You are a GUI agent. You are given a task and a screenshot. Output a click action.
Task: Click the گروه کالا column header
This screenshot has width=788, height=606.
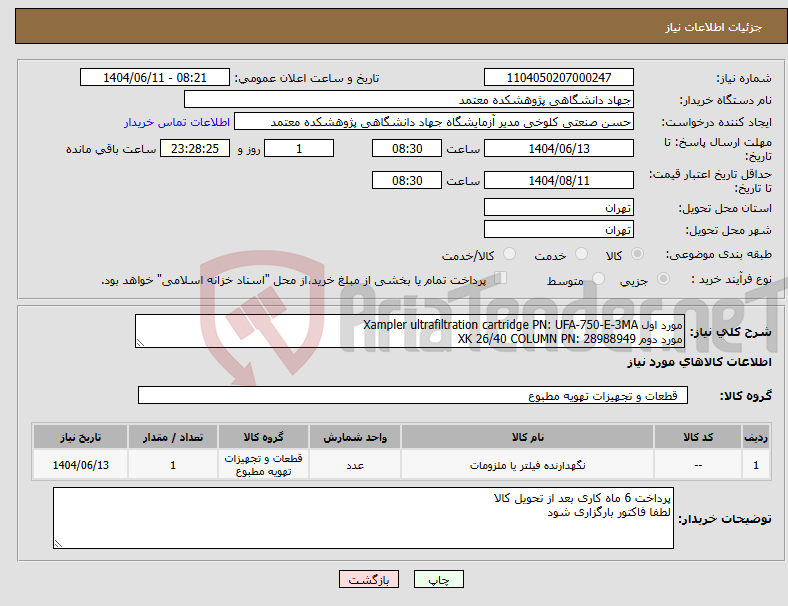click(263, 437)
